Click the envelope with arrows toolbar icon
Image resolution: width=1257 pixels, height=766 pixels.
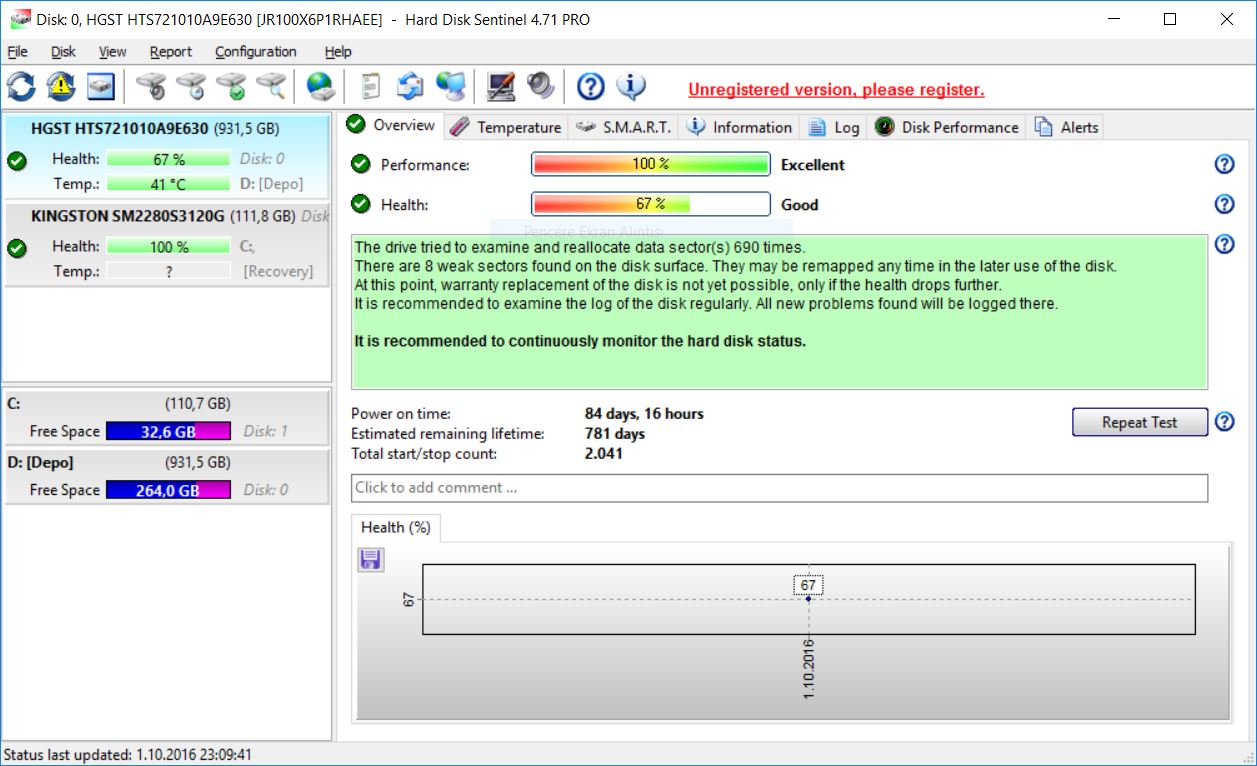pyautogui.click(x=410, y=87)
